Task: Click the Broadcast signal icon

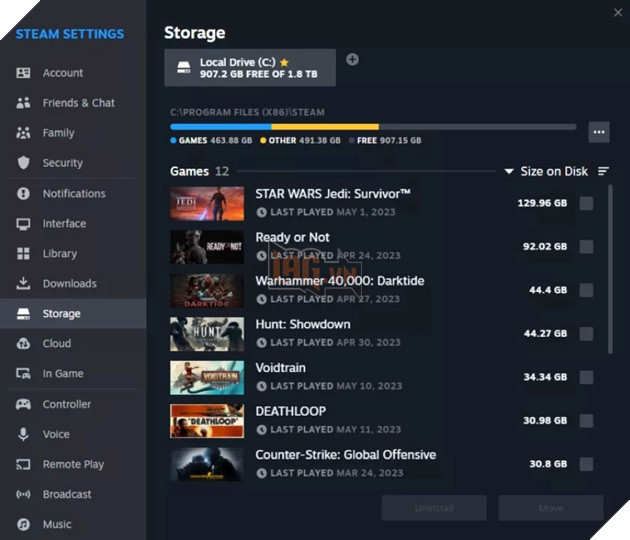Action: click(23, 494)
